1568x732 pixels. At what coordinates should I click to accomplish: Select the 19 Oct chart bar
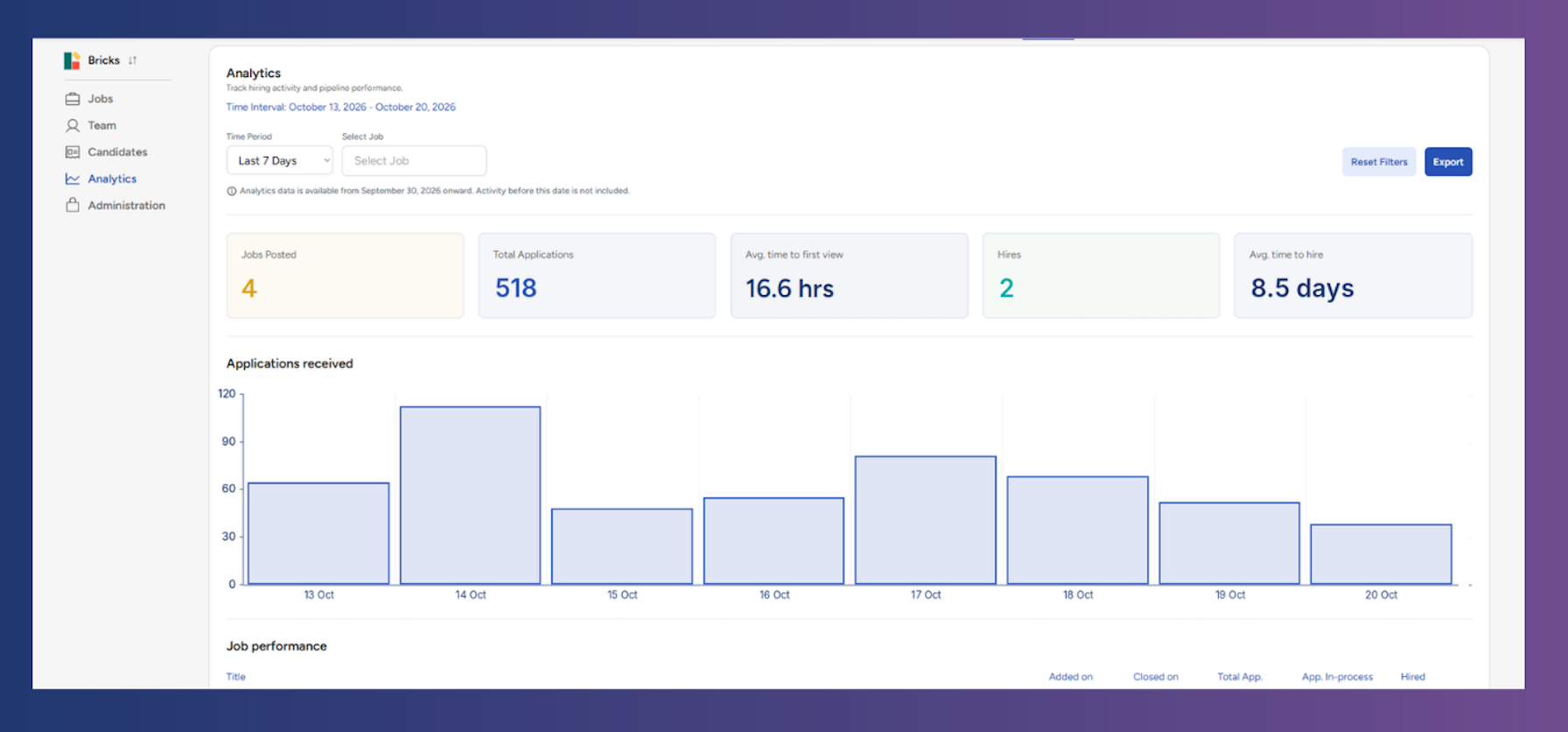point(1229,544)
